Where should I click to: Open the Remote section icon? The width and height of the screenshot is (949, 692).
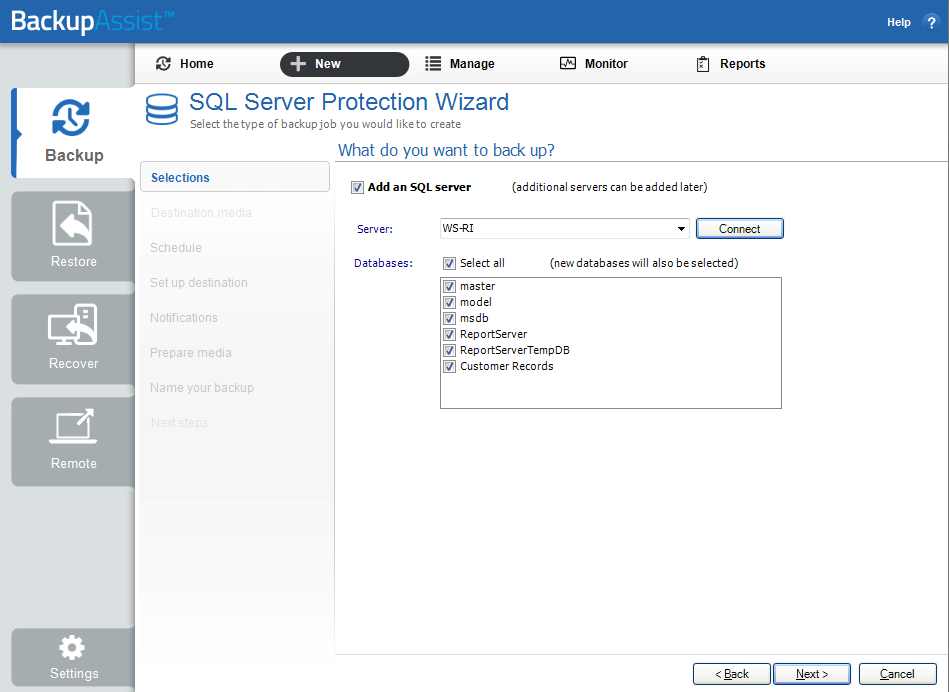pyautogui.click(x=73, y=426)
